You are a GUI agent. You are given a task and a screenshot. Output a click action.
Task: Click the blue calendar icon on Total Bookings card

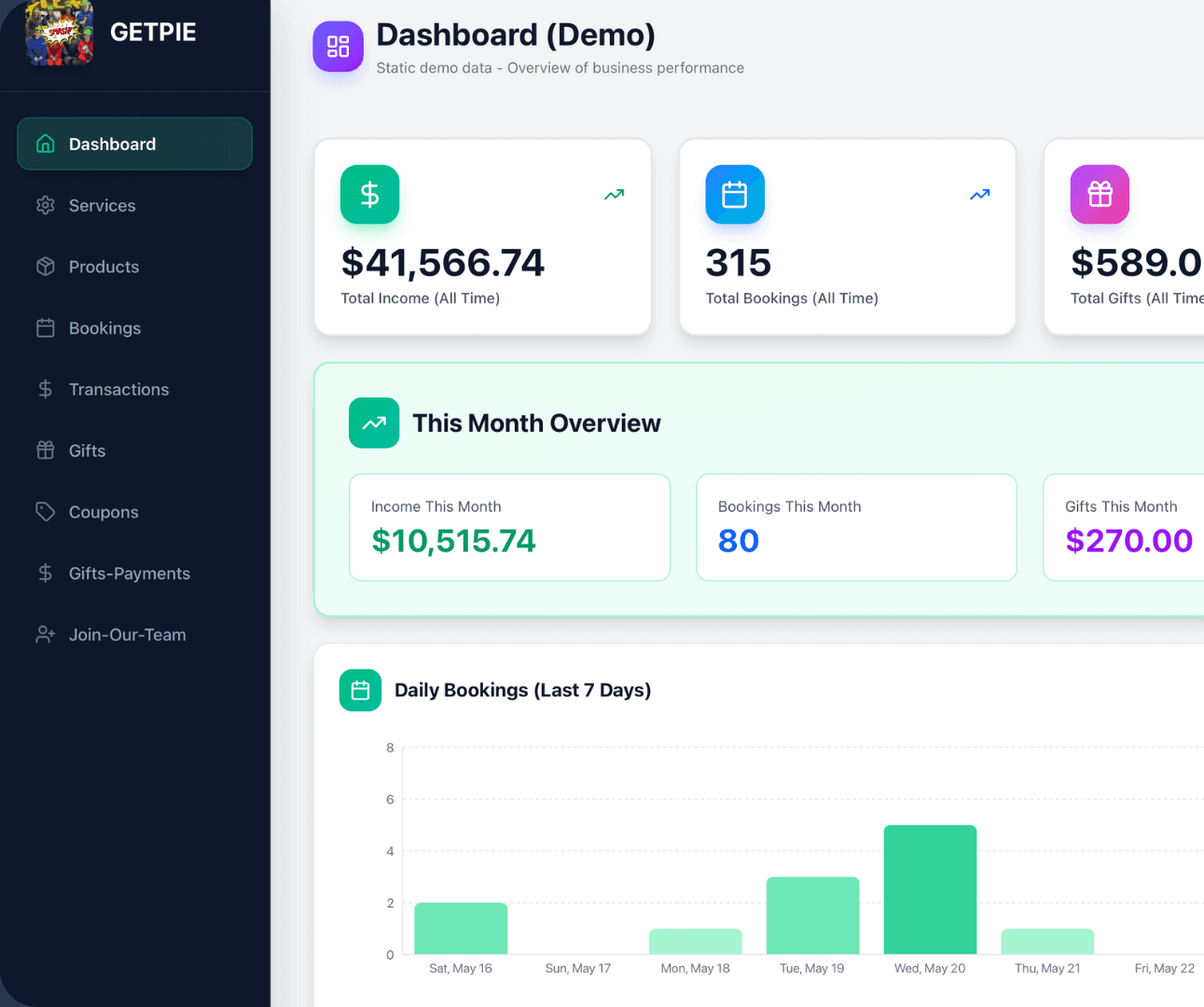[x=735, y=194]
